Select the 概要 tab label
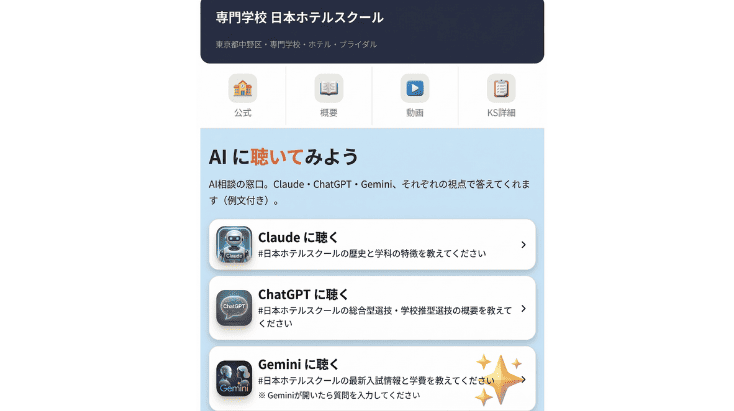 (329, 113)
